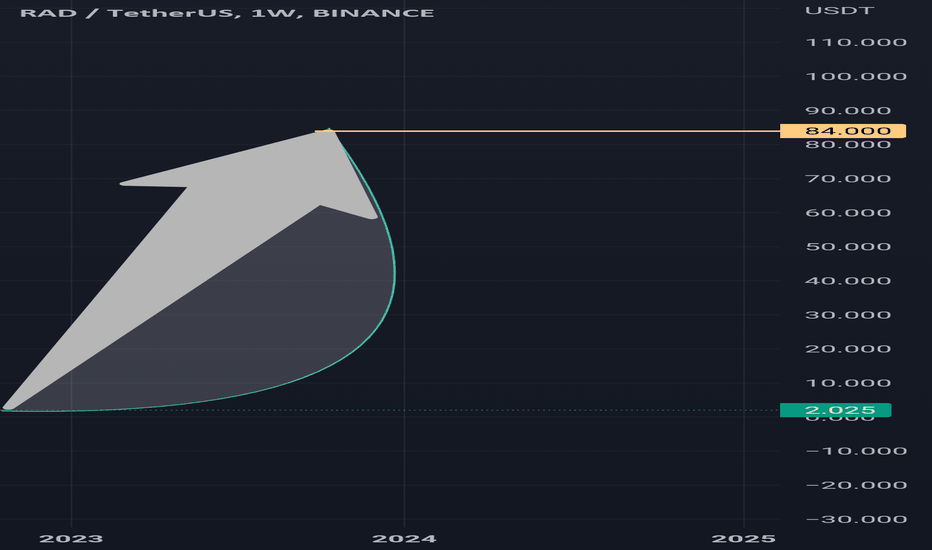This screenshot has height=550, width=932.
Task: Click the 2023 time axis label
Action: [x=71, y=539]
